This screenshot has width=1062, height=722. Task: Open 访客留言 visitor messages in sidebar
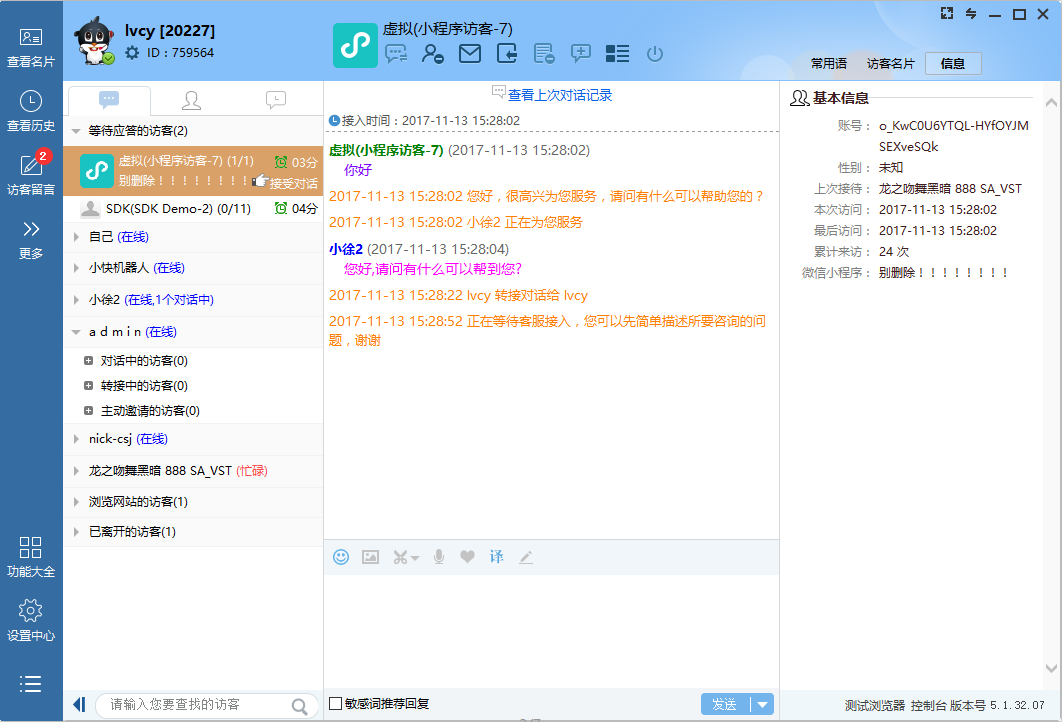pyautogui.click(x=31, y=172)
